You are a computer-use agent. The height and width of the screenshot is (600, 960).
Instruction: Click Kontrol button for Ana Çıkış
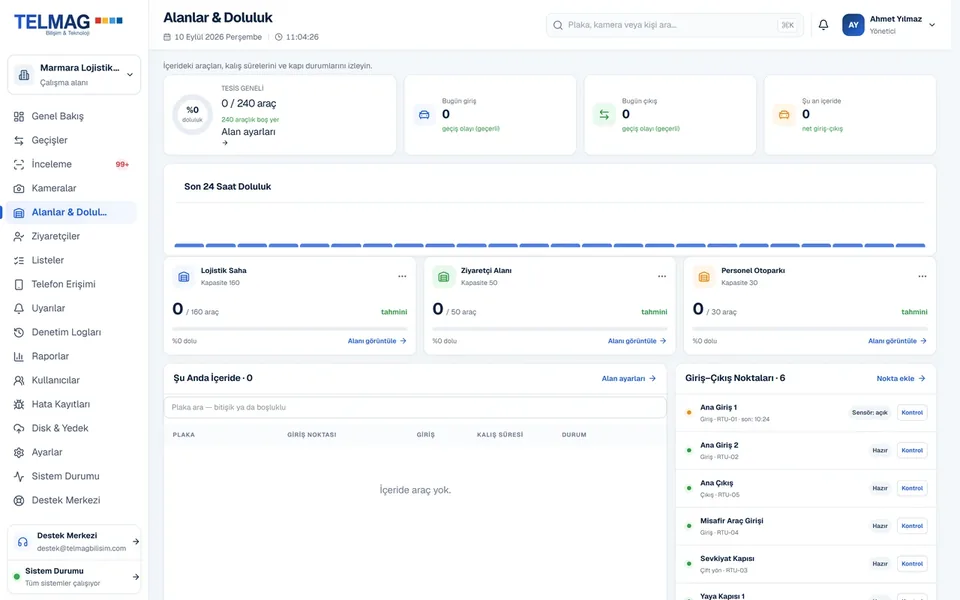point(912,488)
